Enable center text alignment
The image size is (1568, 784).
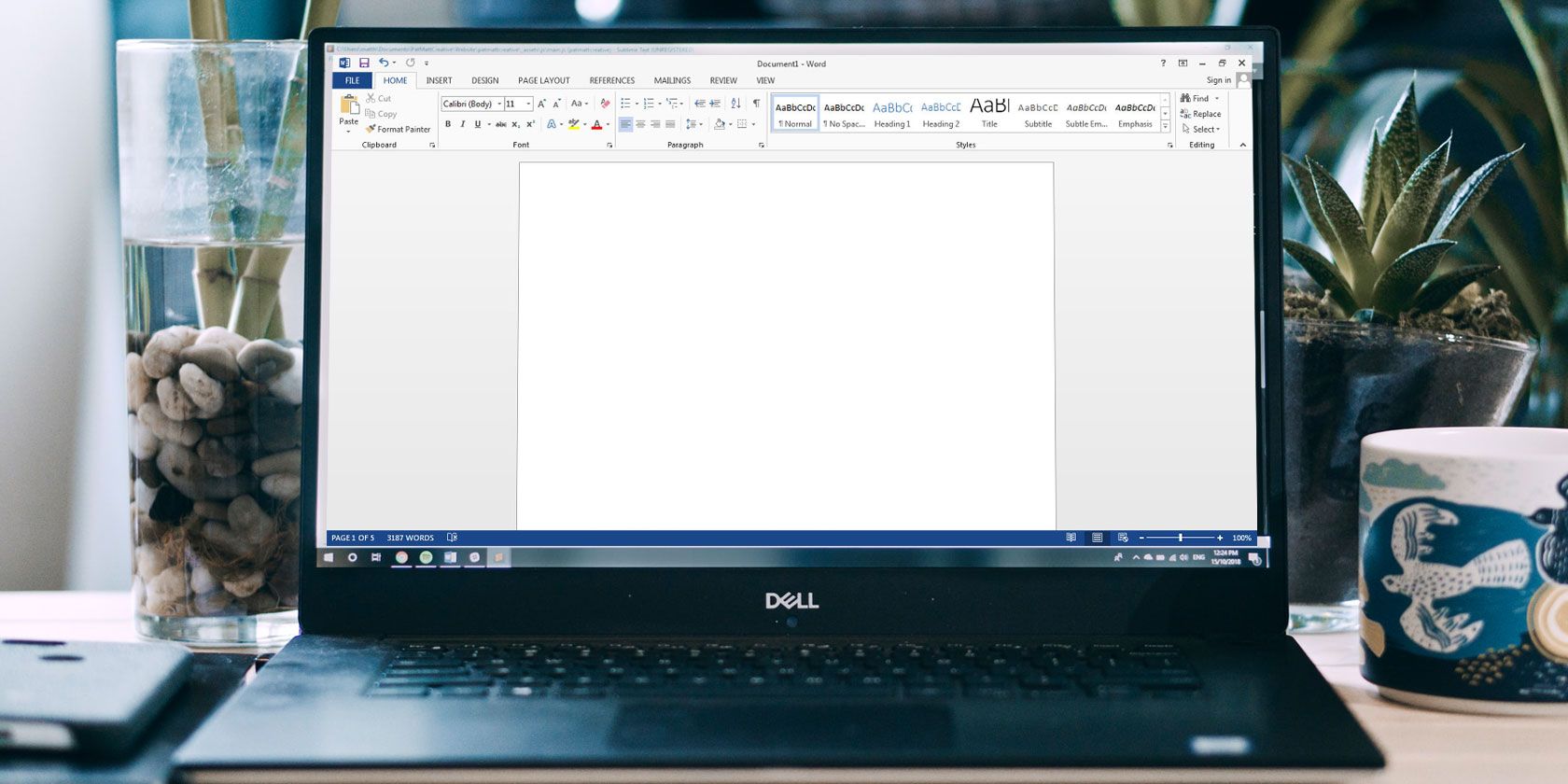click(x=640, y=124)
